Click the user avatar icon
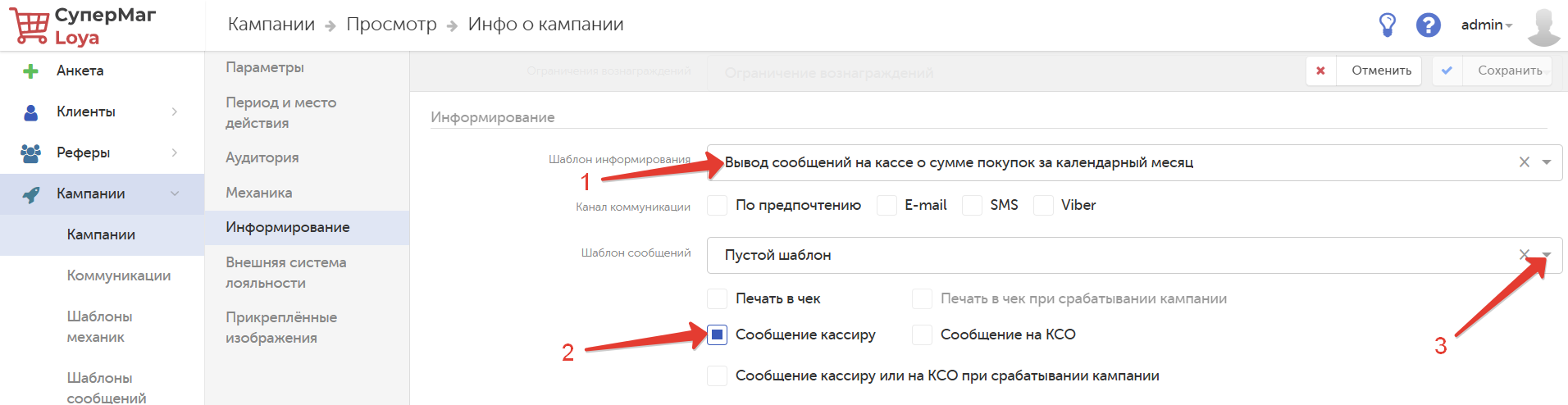The height and width of the screenshot is (405, 1568). [1543, 26]
